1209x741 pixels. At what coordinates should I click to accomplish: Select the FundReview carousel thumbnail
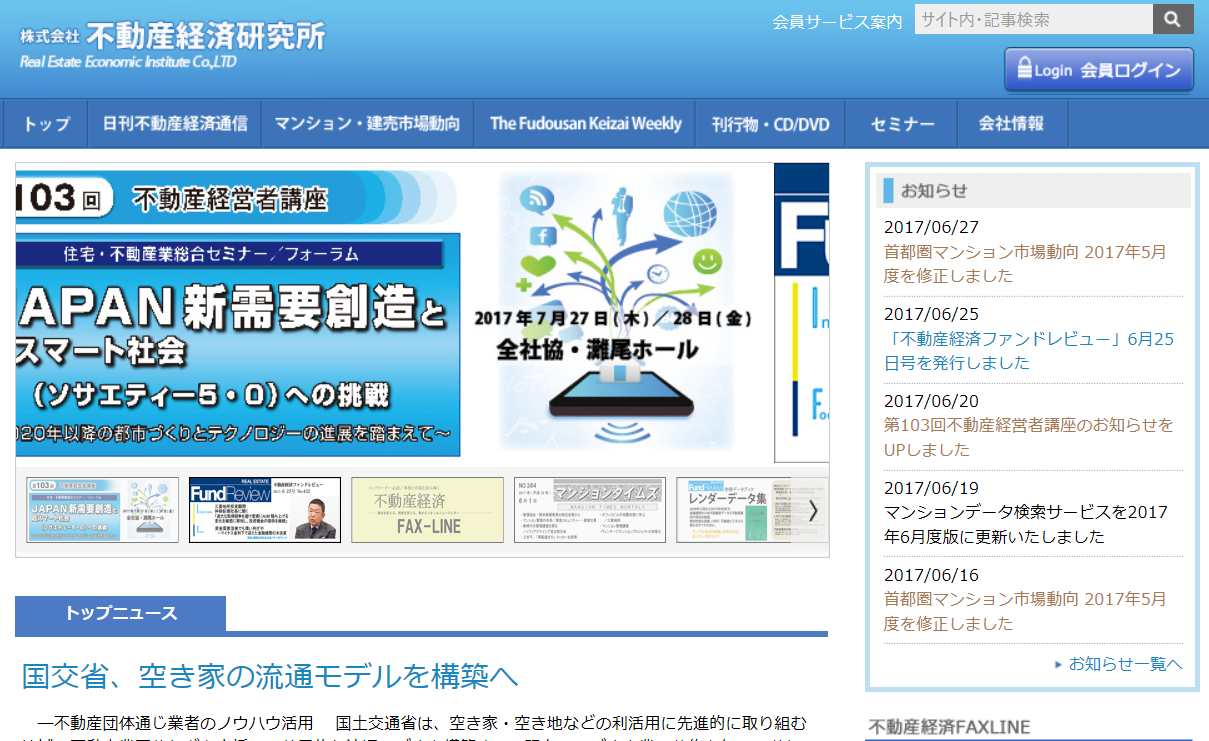click(x=264, y=510)
